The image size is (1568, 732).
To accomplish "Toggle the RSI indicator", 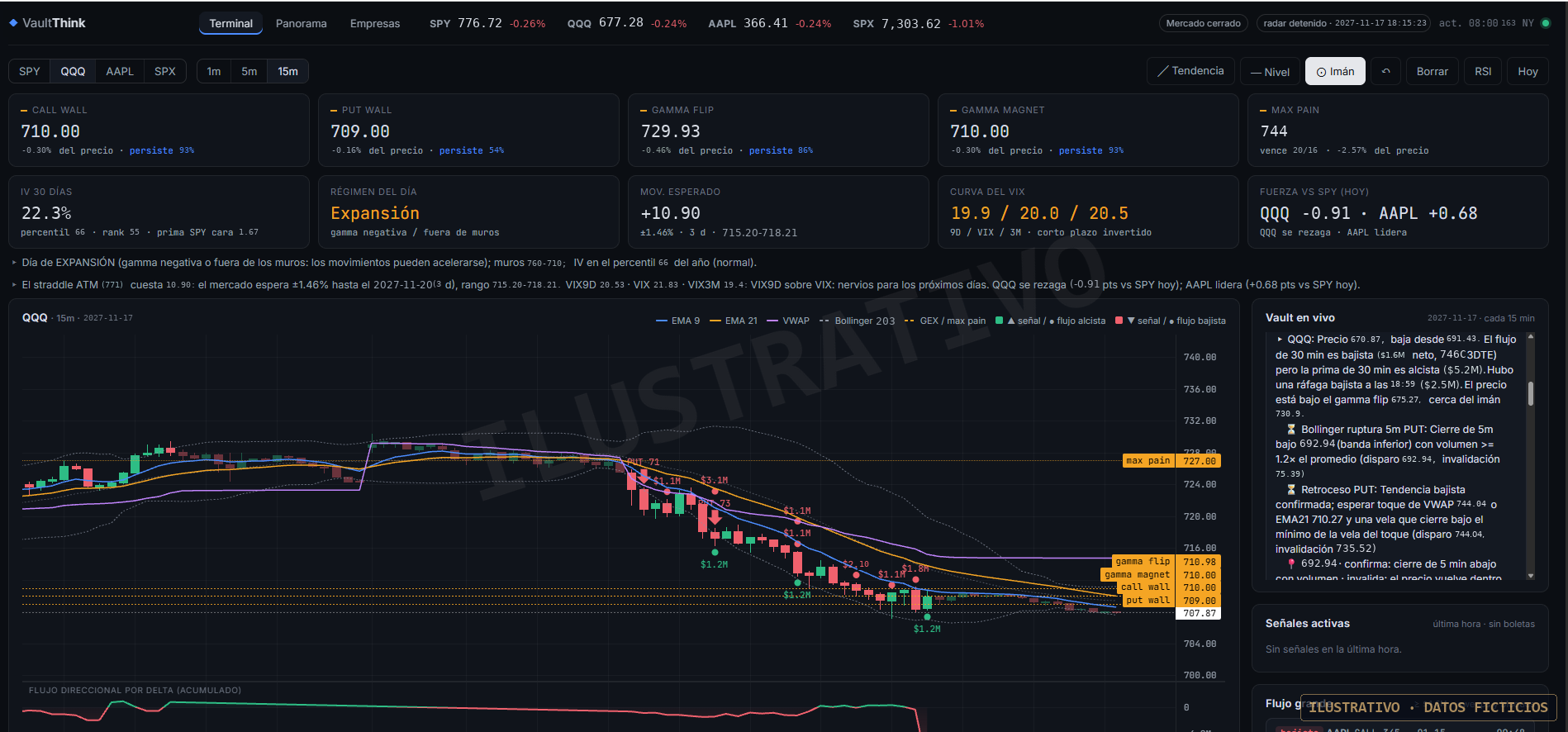I will (x=1483, y=72).
